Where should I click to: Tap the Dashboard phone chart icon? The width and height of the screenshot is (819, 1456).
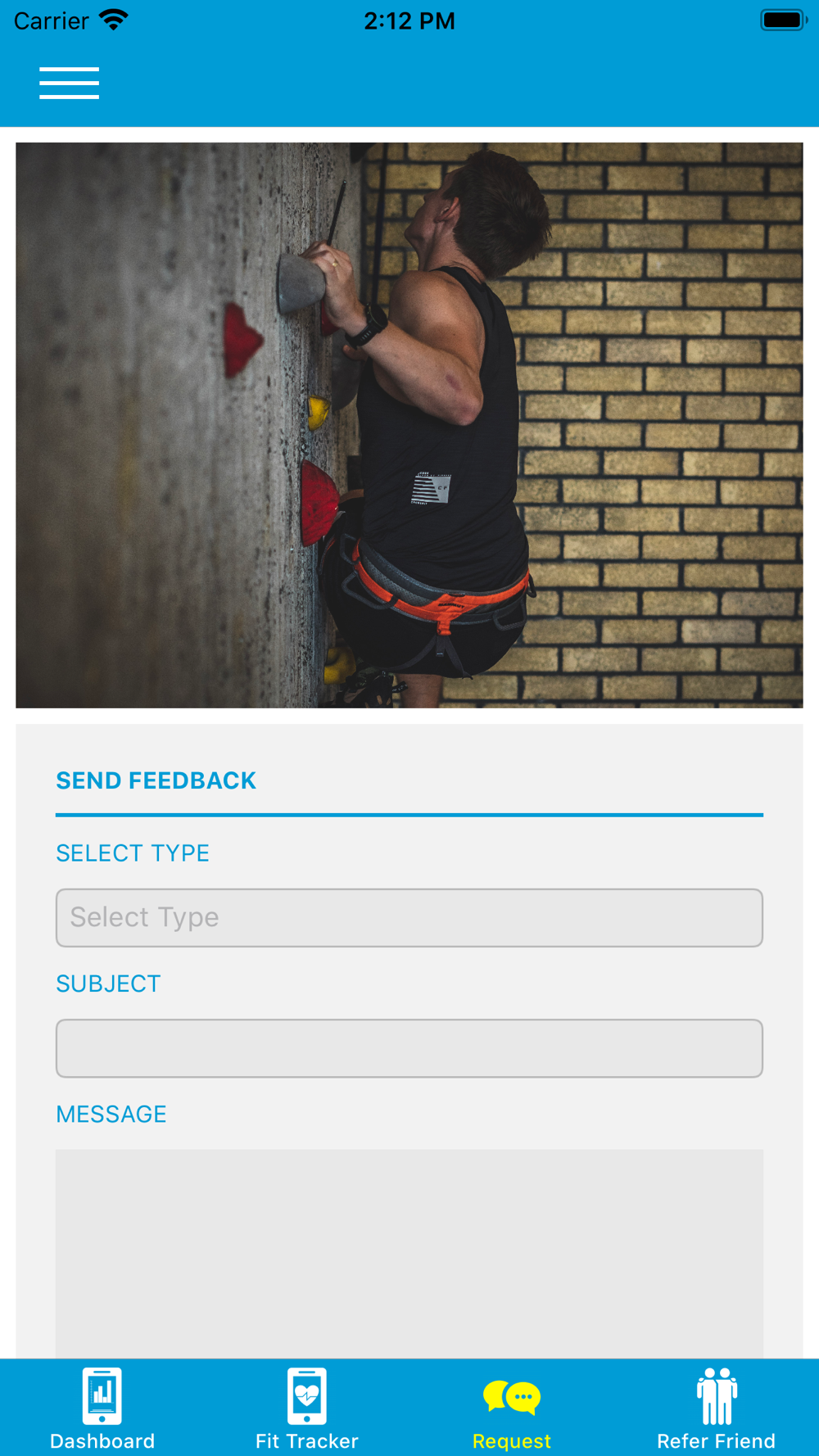102,1396
